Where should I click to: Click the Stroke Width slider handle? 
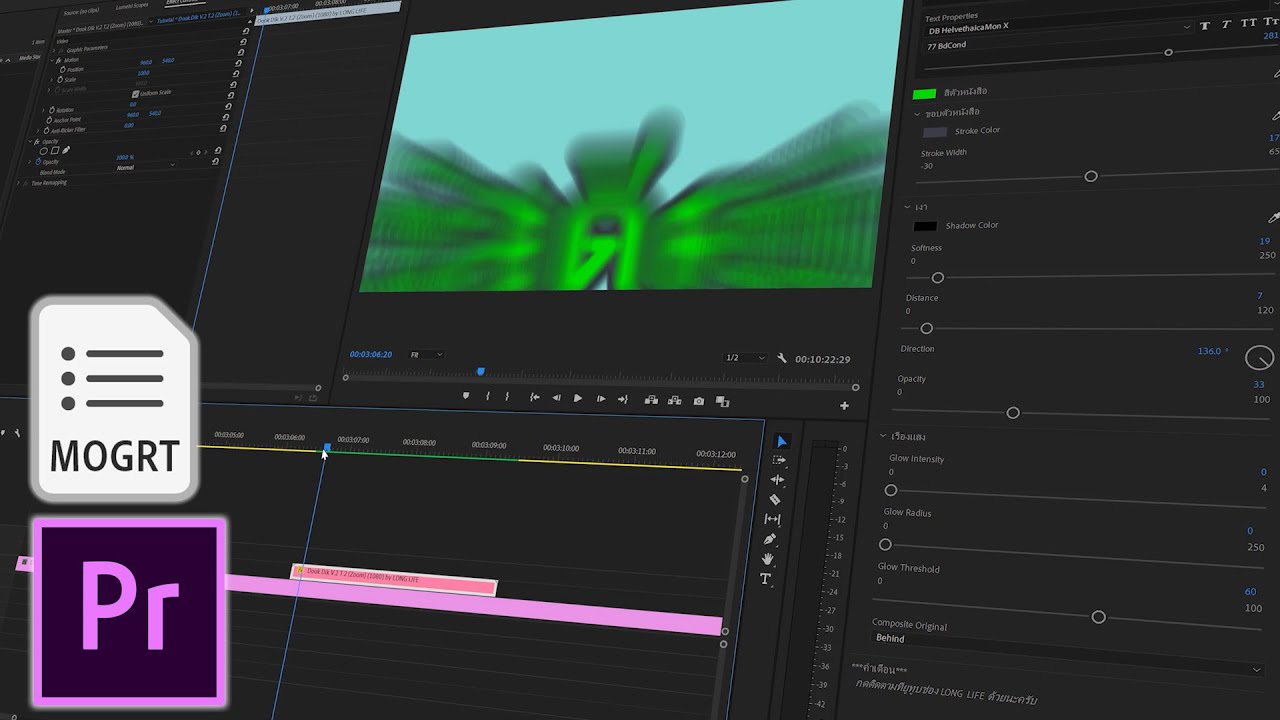point(1091,176)
